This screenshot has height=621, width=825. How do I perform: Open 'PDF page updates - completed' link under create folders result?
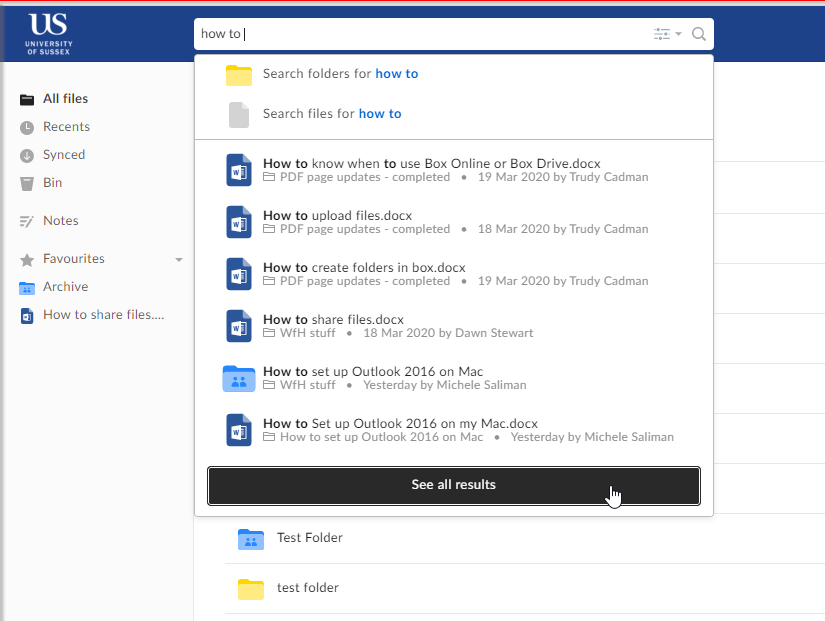coord(365,282)
